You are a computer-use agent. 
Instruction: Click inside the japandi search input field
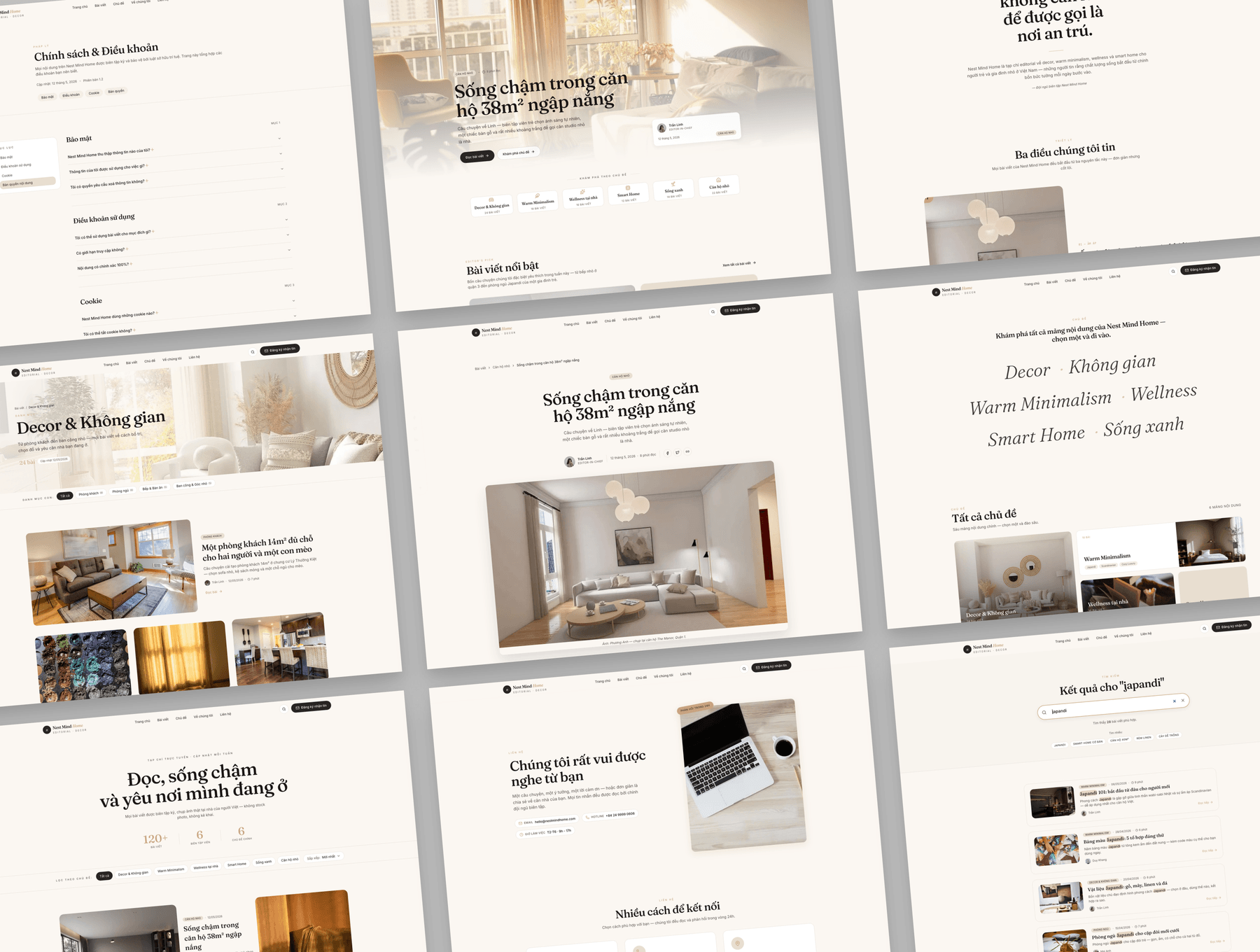click(1113, 706)
